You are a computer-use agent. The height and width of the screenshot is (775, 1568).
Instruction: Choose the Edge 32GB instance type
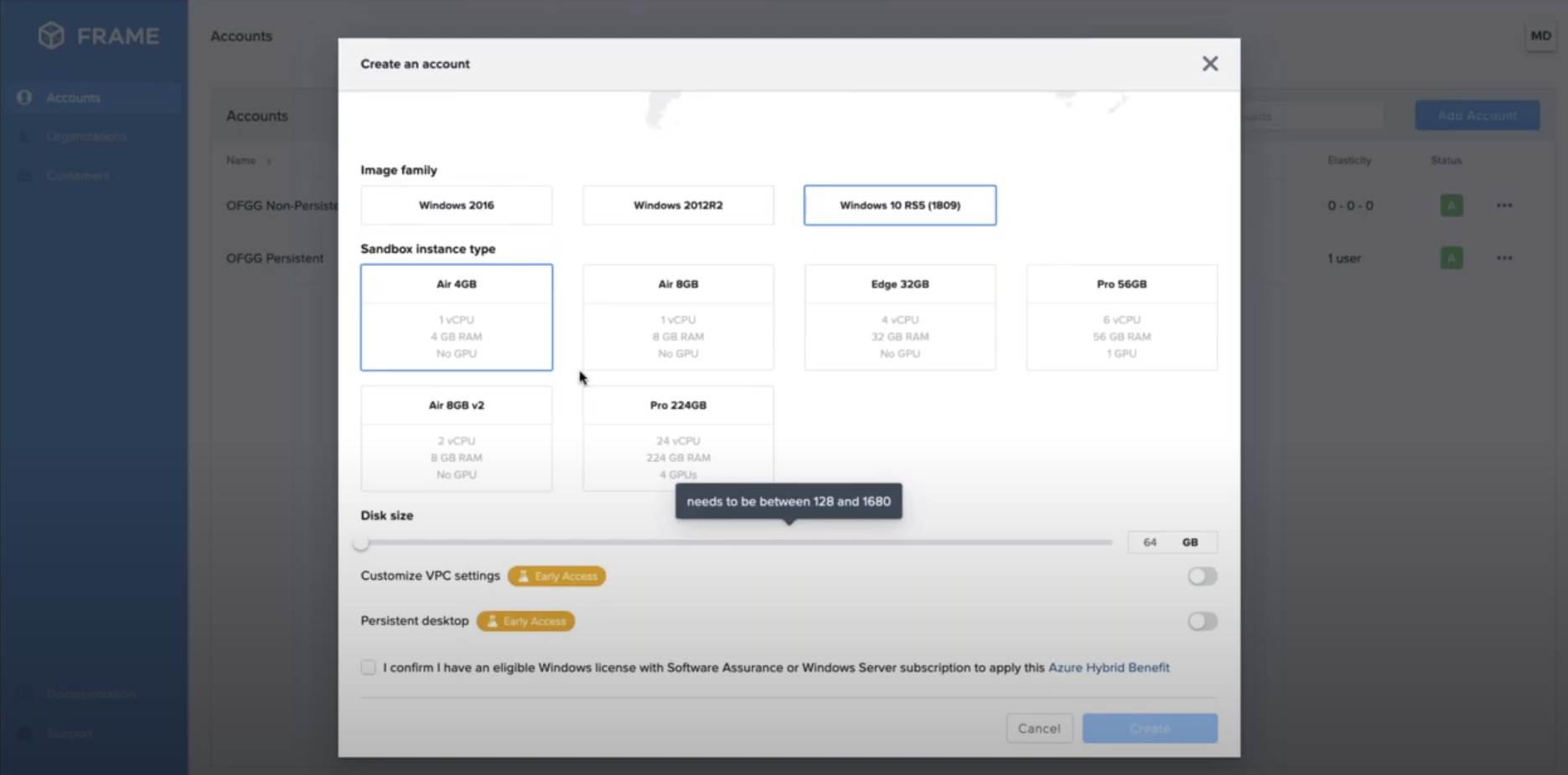pyautogui.click(x=900, y=318)
